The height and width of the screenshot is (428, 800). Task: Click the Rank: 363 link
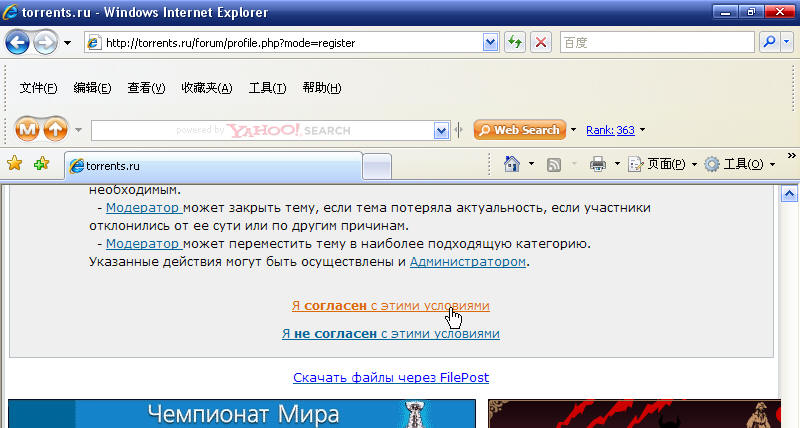coord(610,130)
